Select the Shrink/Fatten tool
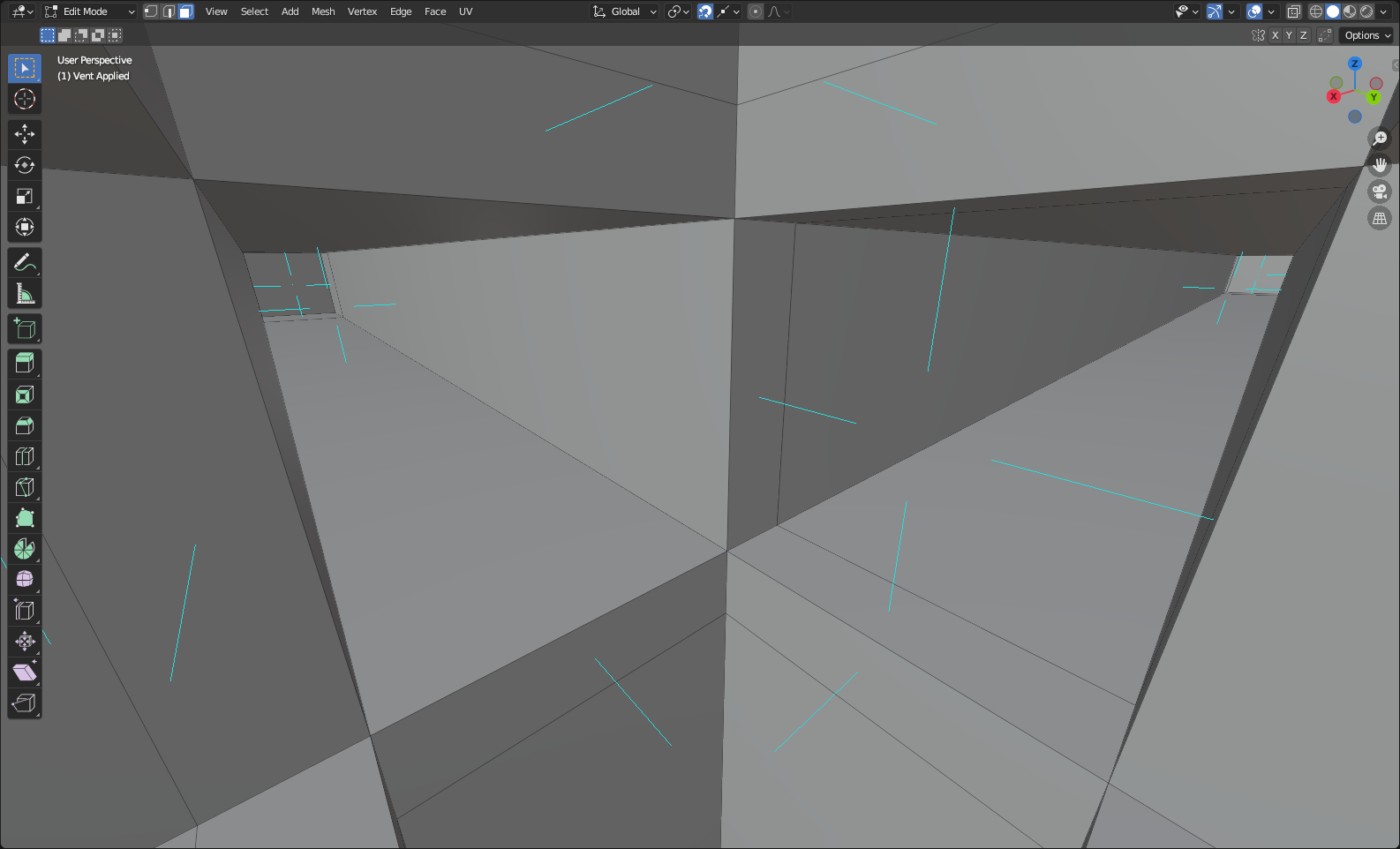The image size is (1400, 849). 25,642
